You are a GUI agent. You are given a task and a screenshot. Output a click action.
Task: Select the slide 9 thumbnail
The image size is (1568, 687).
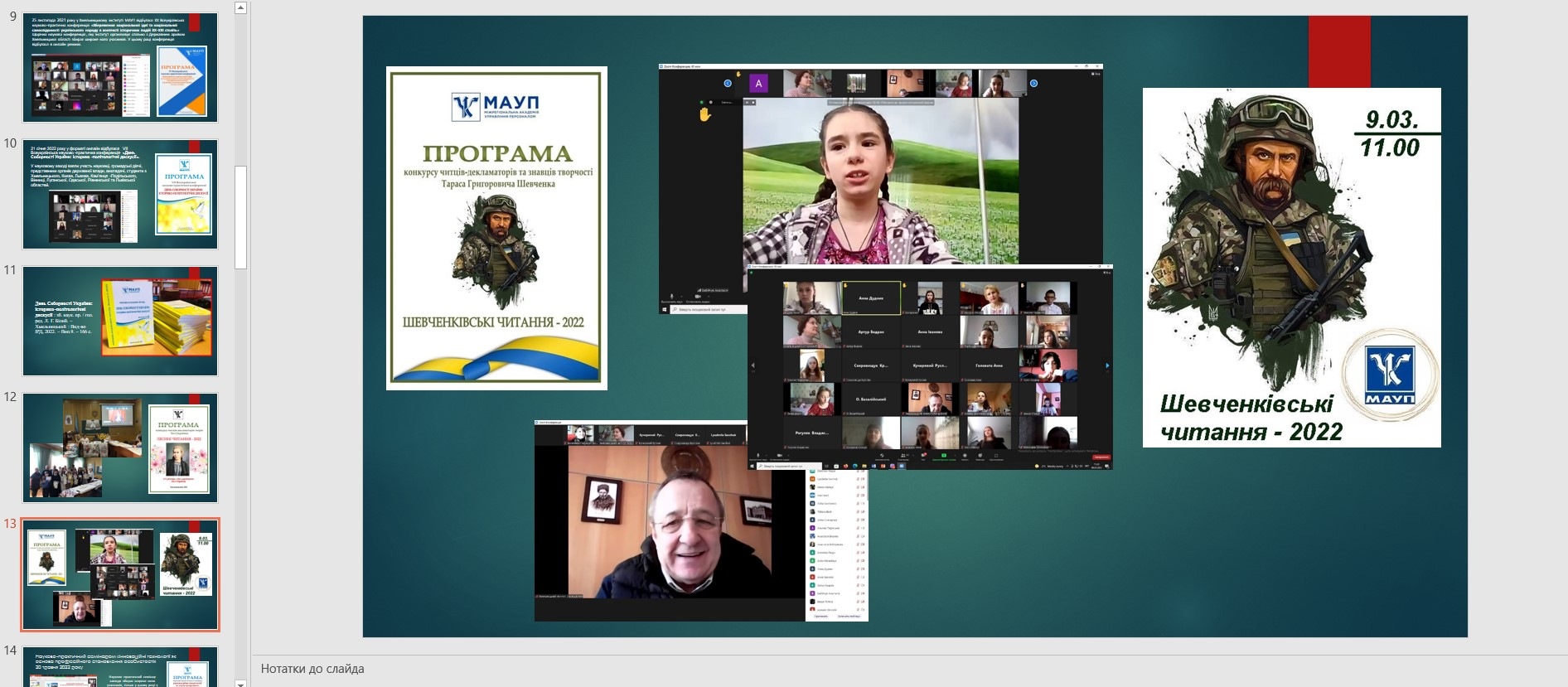coord(120,68)
